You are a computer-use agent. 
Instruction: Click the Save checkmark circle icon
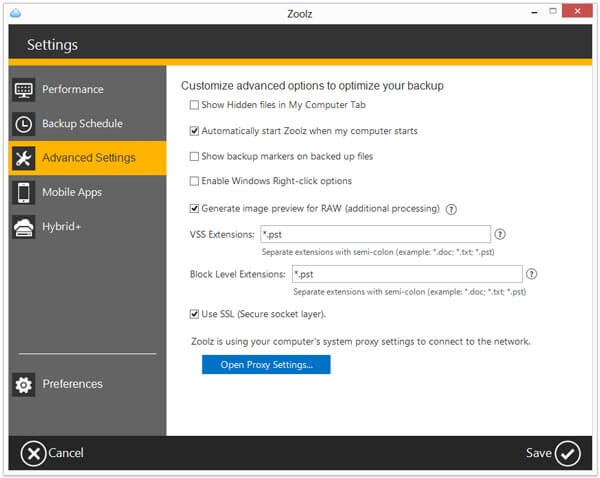[568, 454]
